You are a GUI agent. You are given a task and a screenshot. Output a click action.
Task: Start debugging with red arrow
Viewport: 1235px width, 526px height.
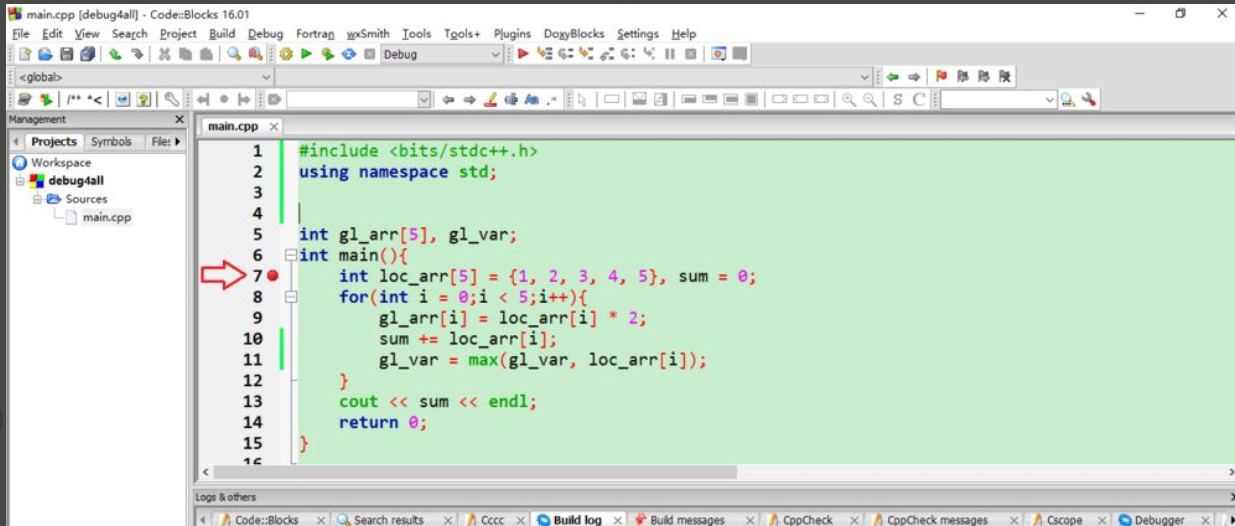523,54
